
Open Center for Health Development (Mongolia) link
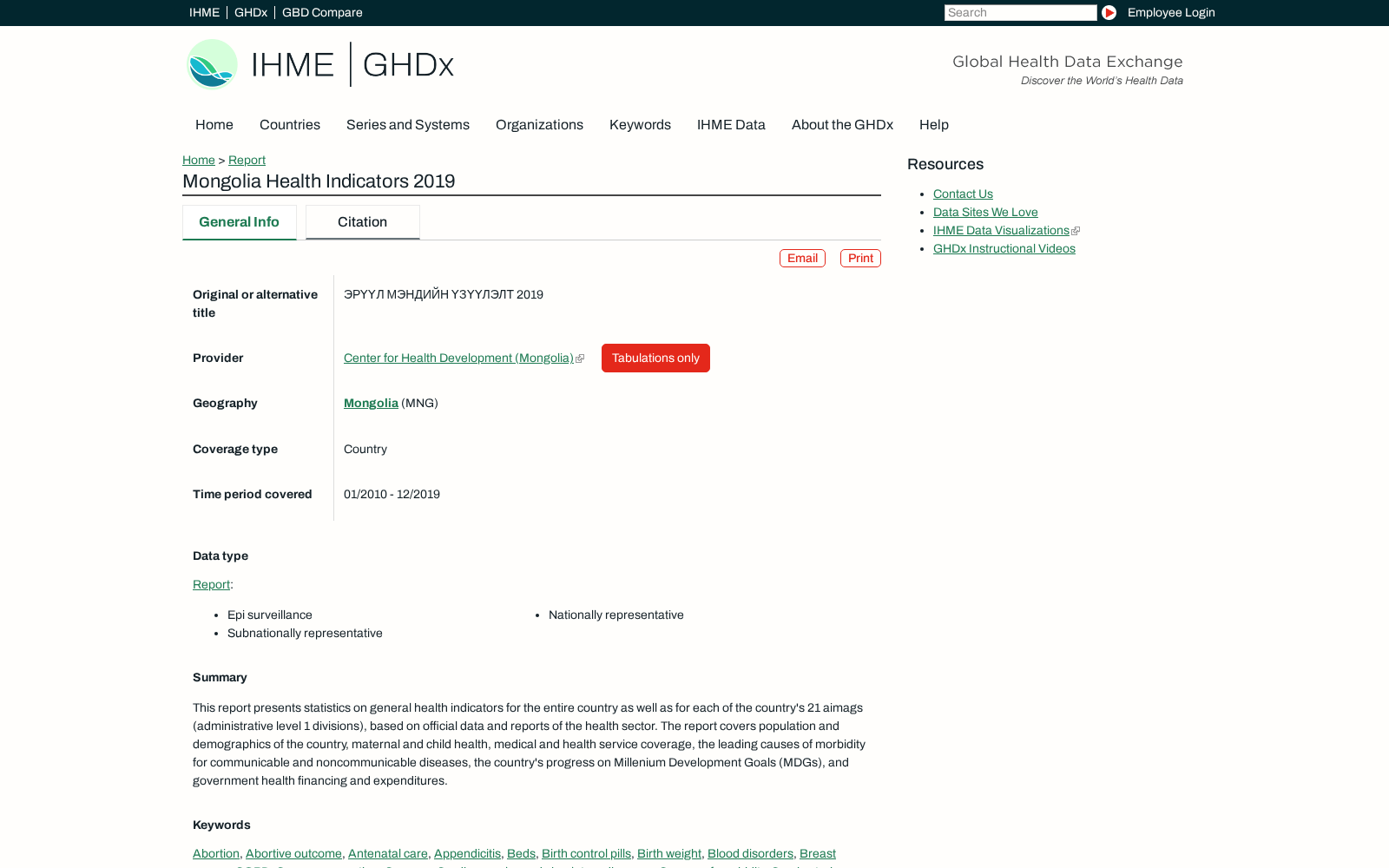(458, 358)
